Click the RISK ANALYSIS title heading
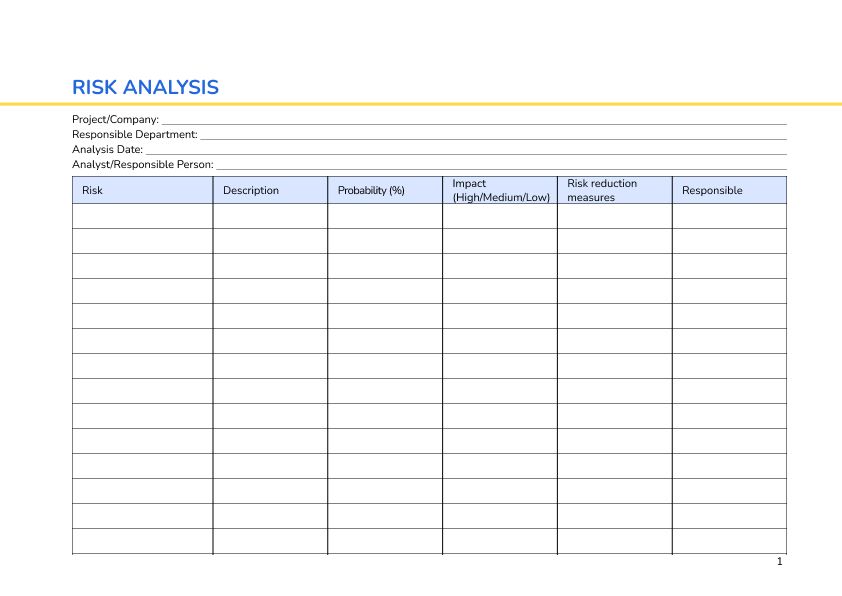 pos(145,87)
